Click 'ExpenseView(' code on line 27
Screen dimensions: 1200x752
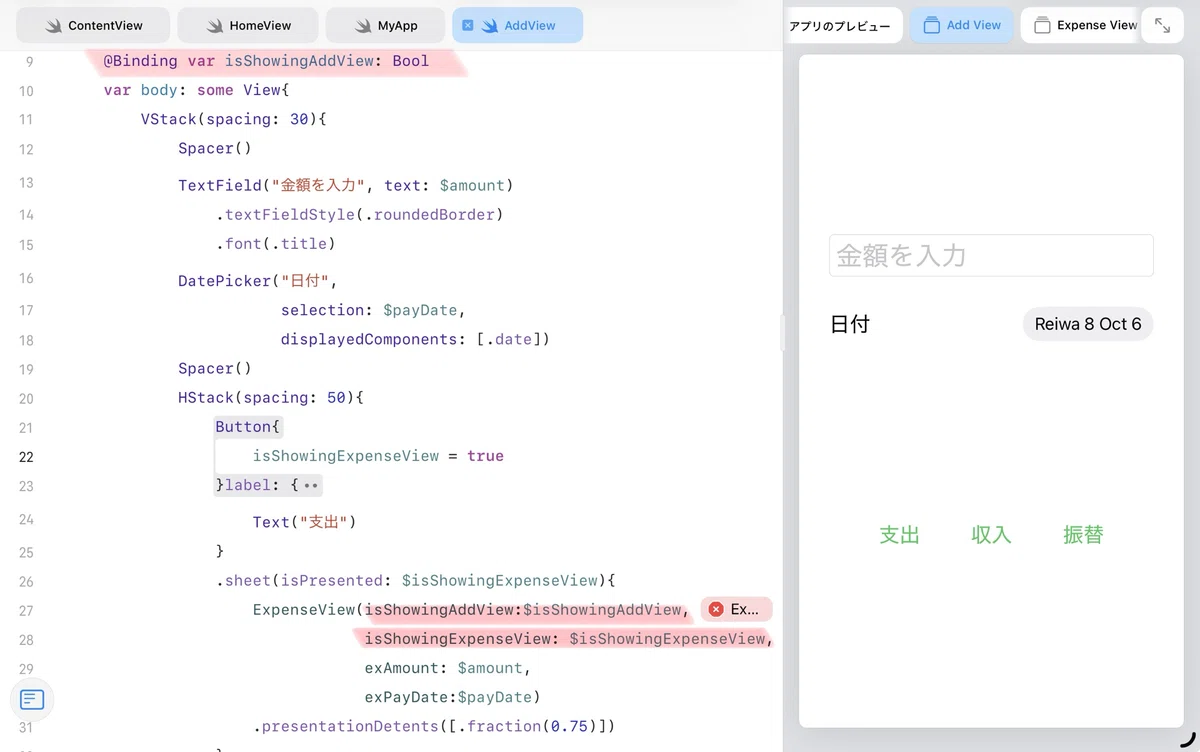308,609
